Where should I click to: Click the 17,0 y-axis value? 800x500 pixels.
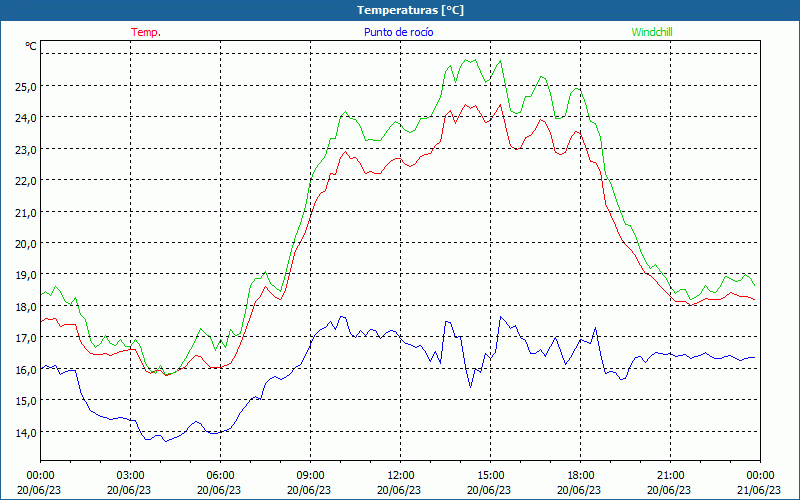(26, 338)
